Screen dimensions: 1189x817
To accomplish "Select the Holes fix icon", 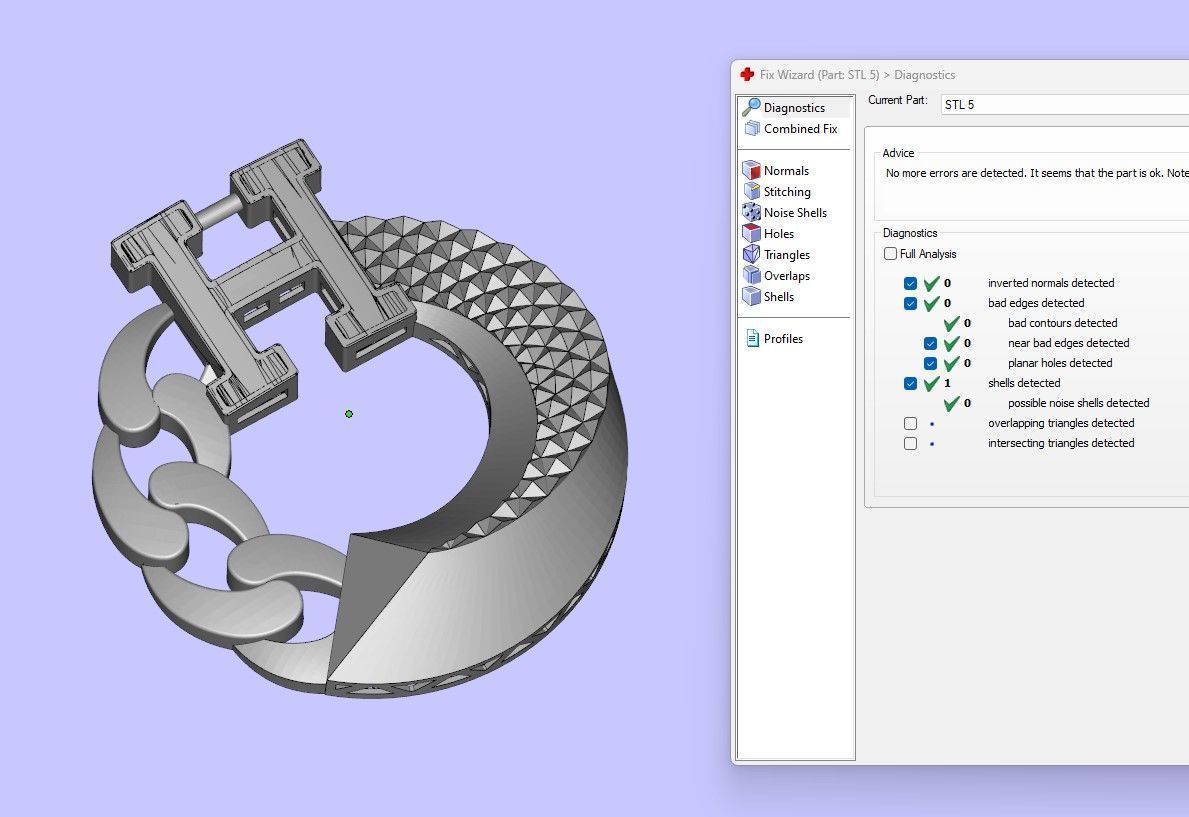I will [x=751, y=233].
